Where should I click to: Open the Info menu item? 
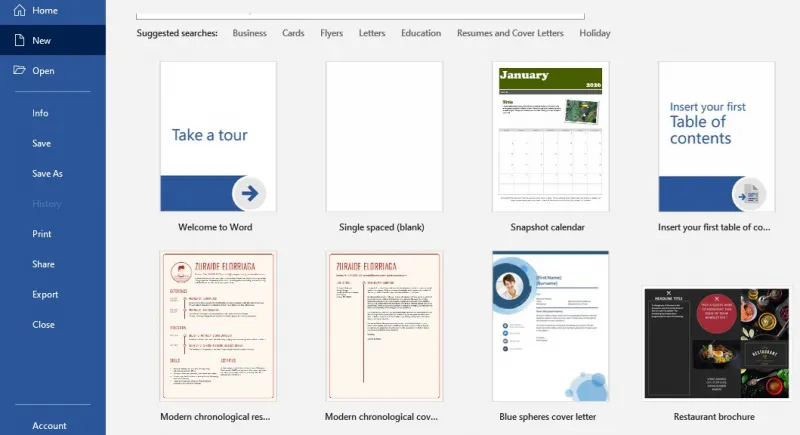tap(40, 113)
